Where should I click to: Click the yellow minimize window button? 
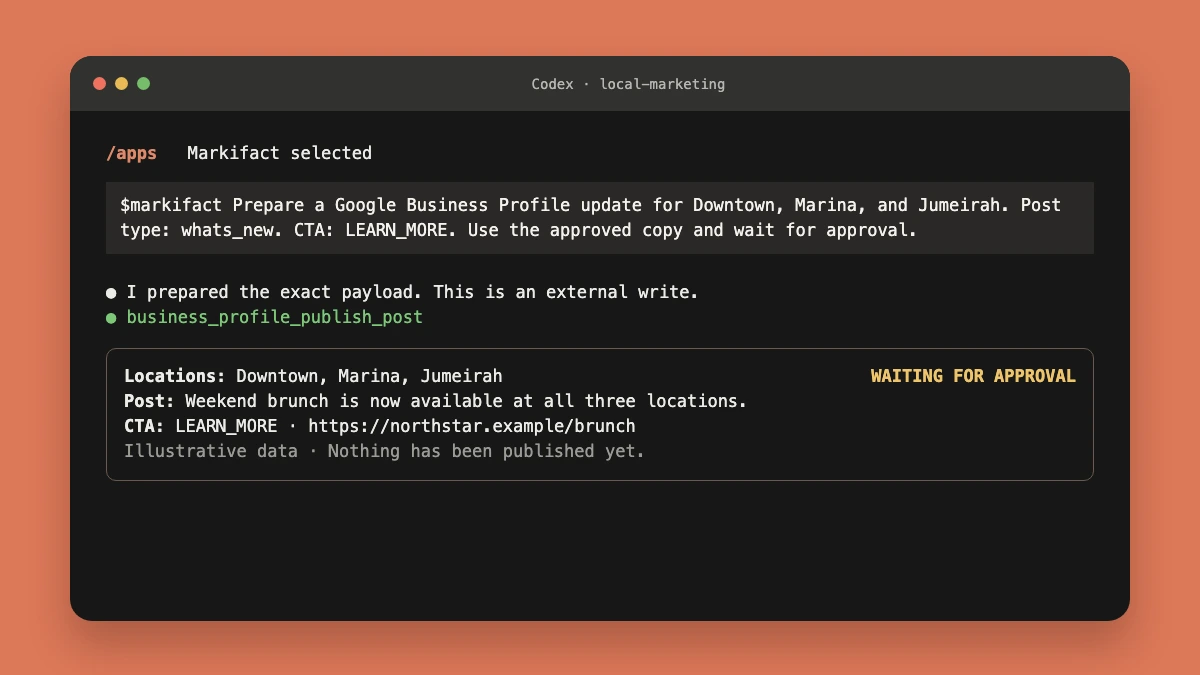click(x=121, y=84)
